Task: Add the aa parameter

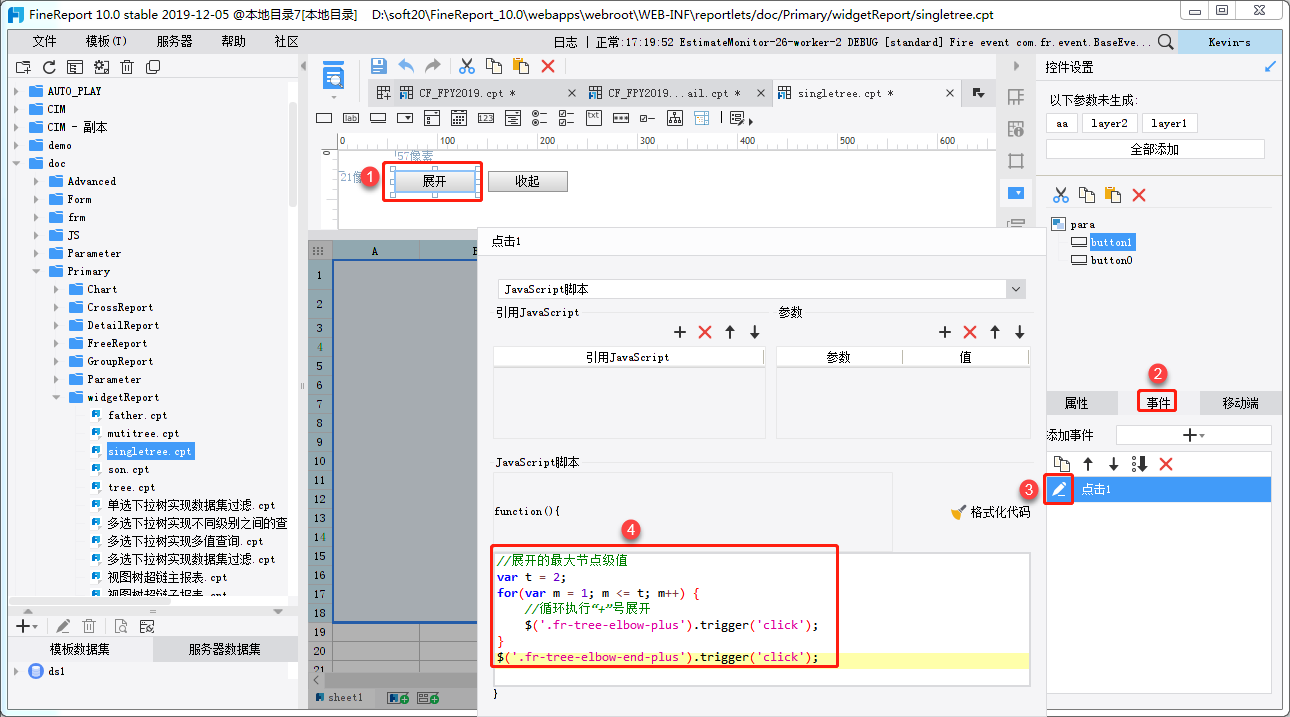Action: (x=1062, y=123)
